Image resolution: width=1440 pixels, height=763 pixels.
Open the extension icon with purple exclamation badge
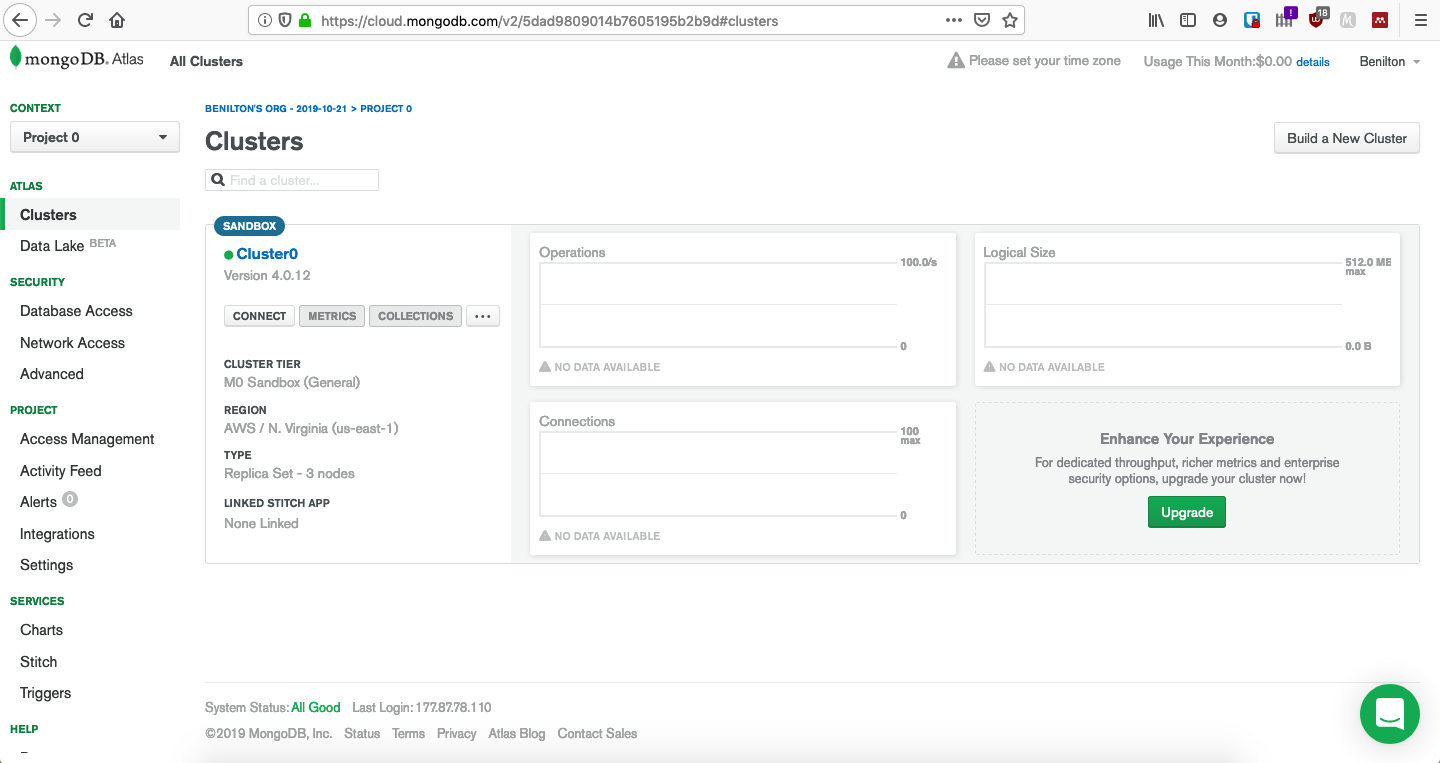pos(1285,18)
